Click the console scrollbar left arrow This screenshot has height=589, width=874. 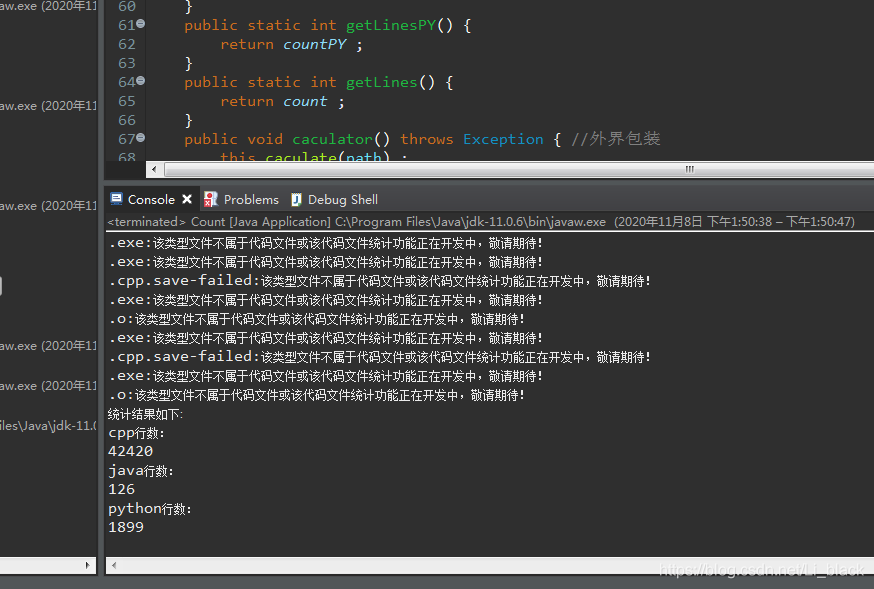(114, 565)
